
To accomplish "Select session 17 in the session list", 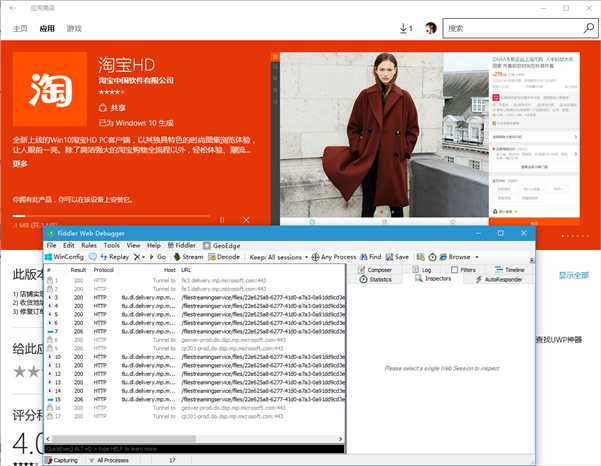I will pyautogui.click(x=195, y=416).
